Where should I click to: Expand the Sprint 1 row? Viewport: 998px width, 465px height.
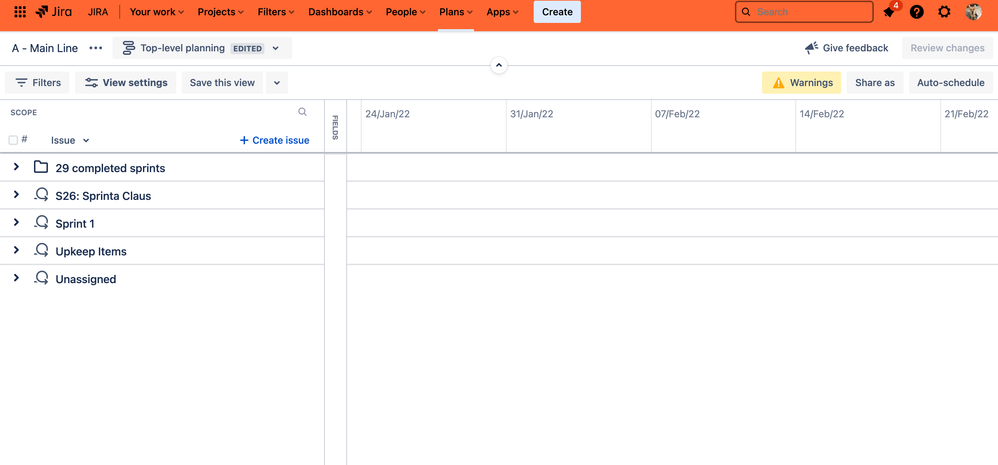[x=17, y=222]
